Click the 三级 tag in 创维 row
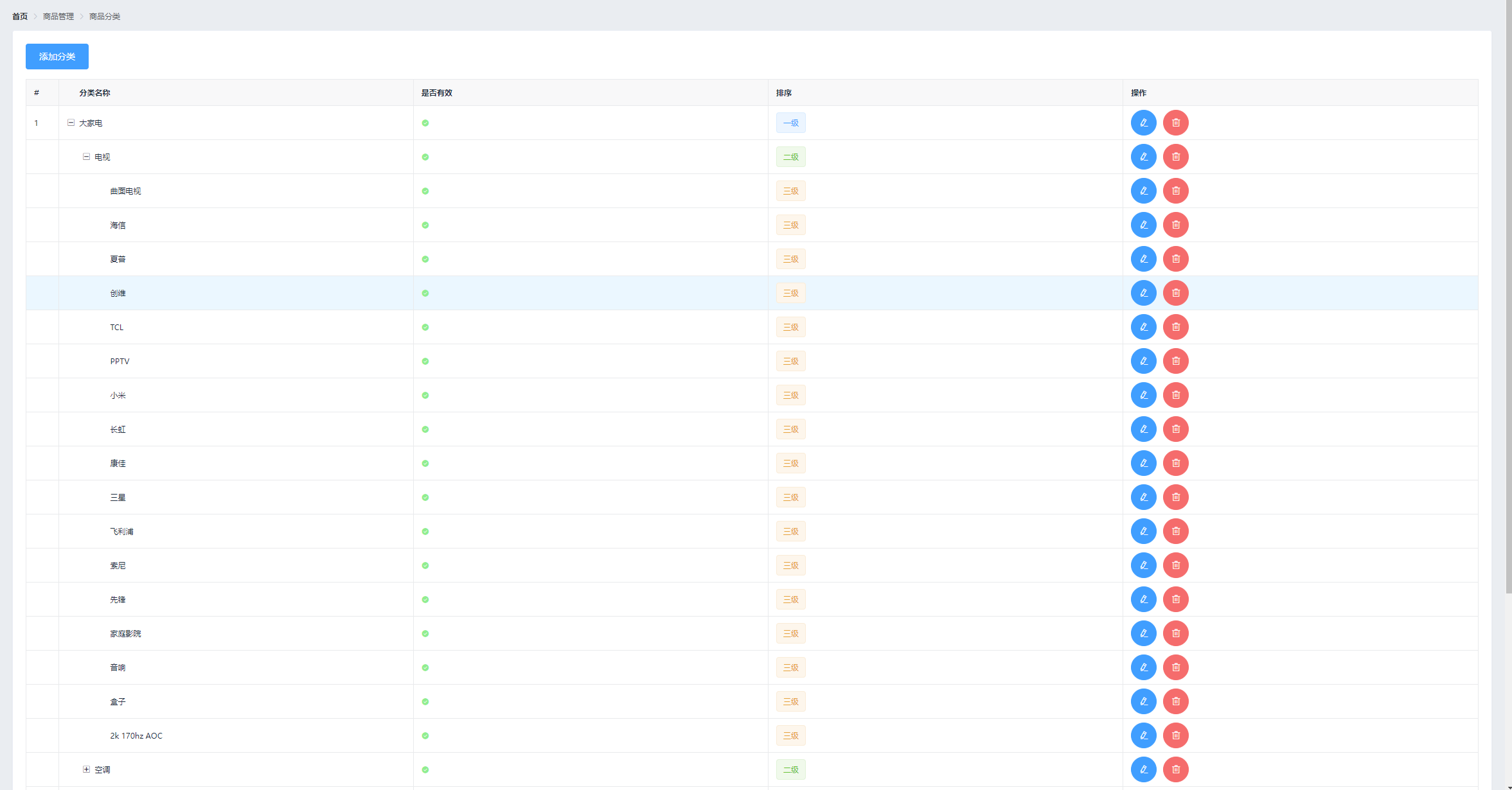 (x=791, y=293)
